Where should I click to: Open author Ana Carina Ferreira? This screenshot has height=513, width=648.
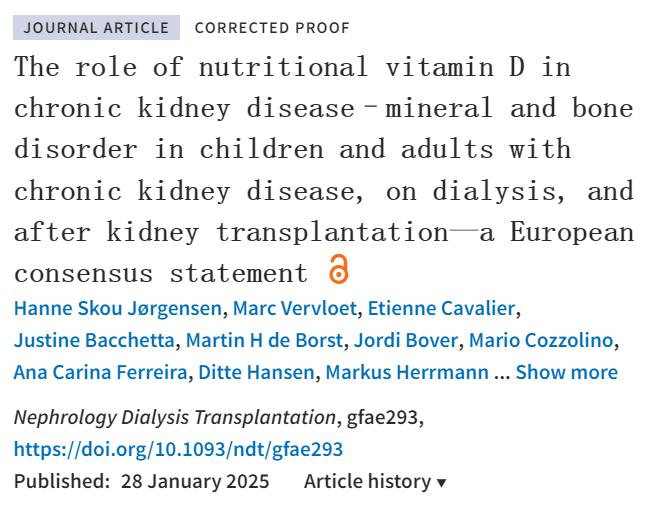[100, 372]
